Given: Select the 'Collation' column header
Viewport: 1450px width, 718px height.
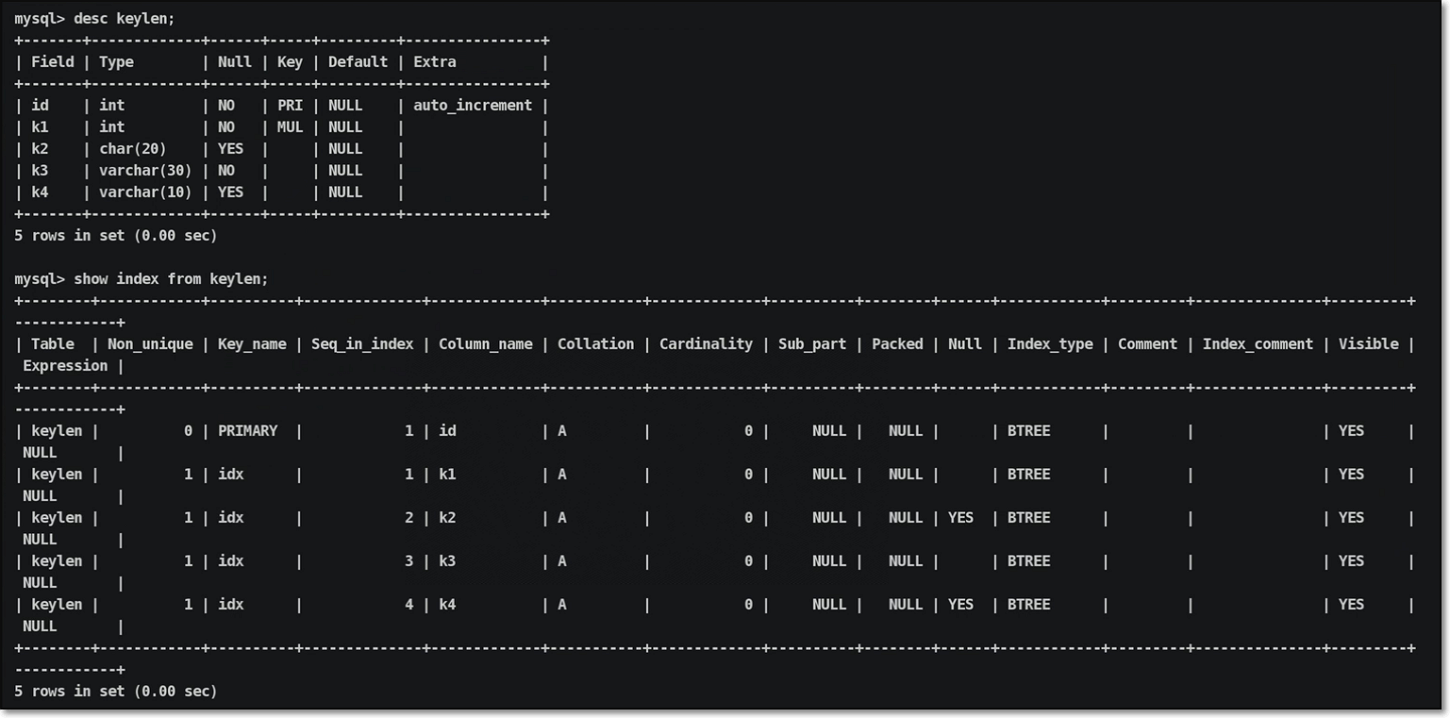Looking at the screenshot, I should coord(595,344).
